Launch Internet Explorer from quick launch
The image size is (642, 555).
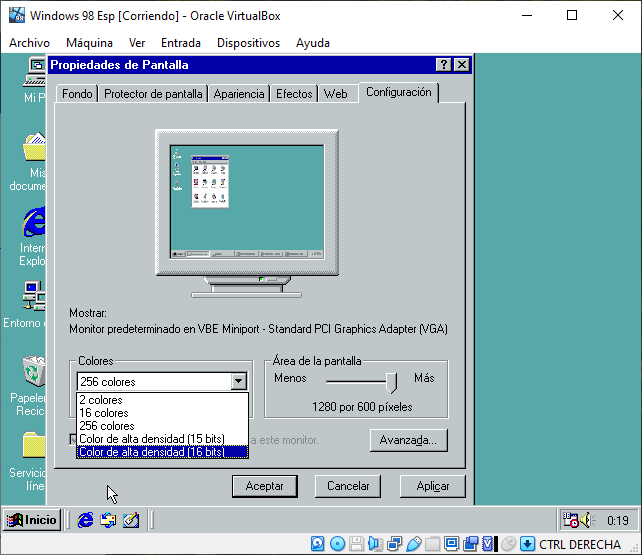85,520
